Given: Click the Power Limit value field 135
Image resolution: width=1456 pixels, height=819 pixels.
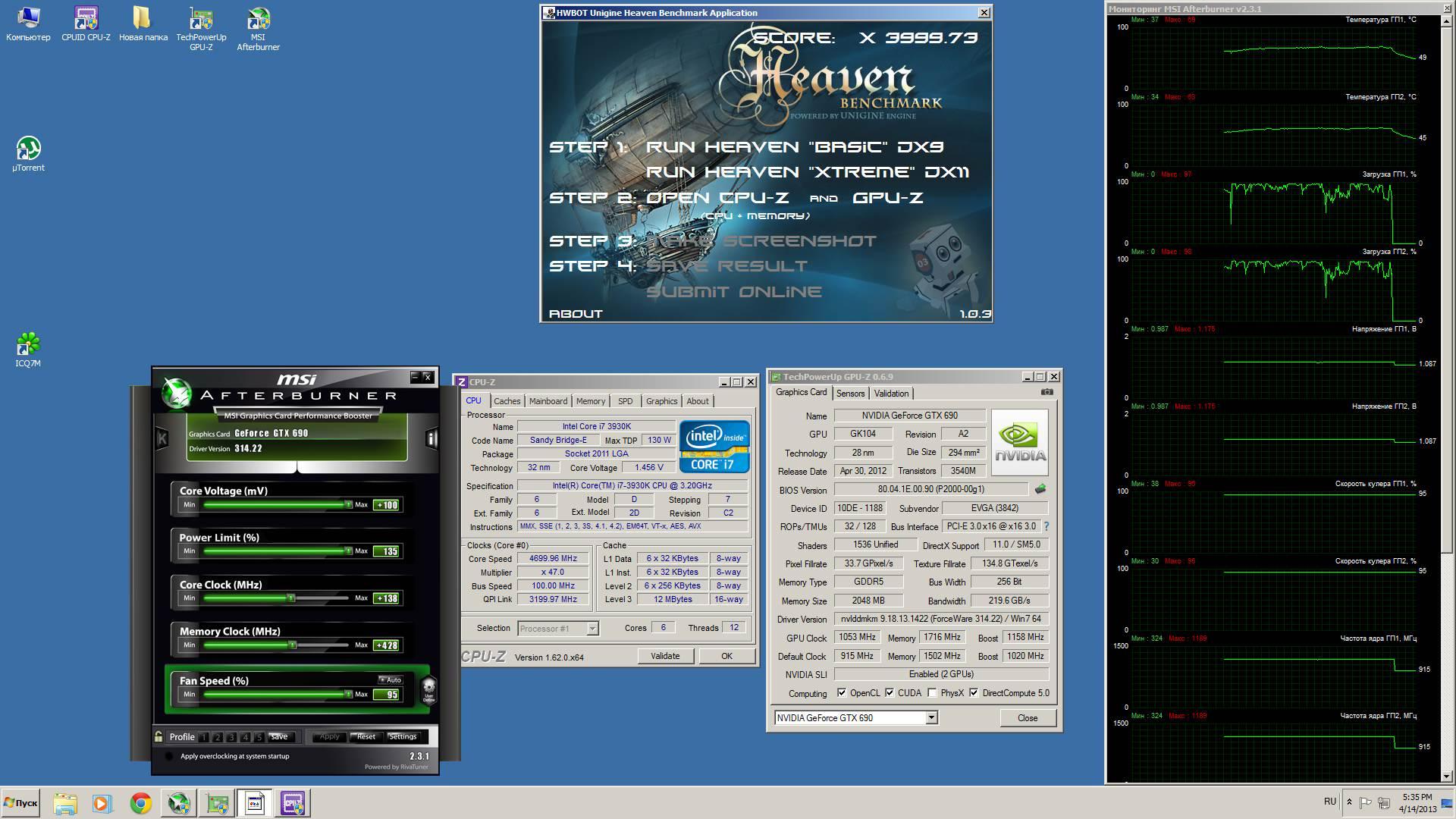Looking at the screenshot, I should click(387, 551).
